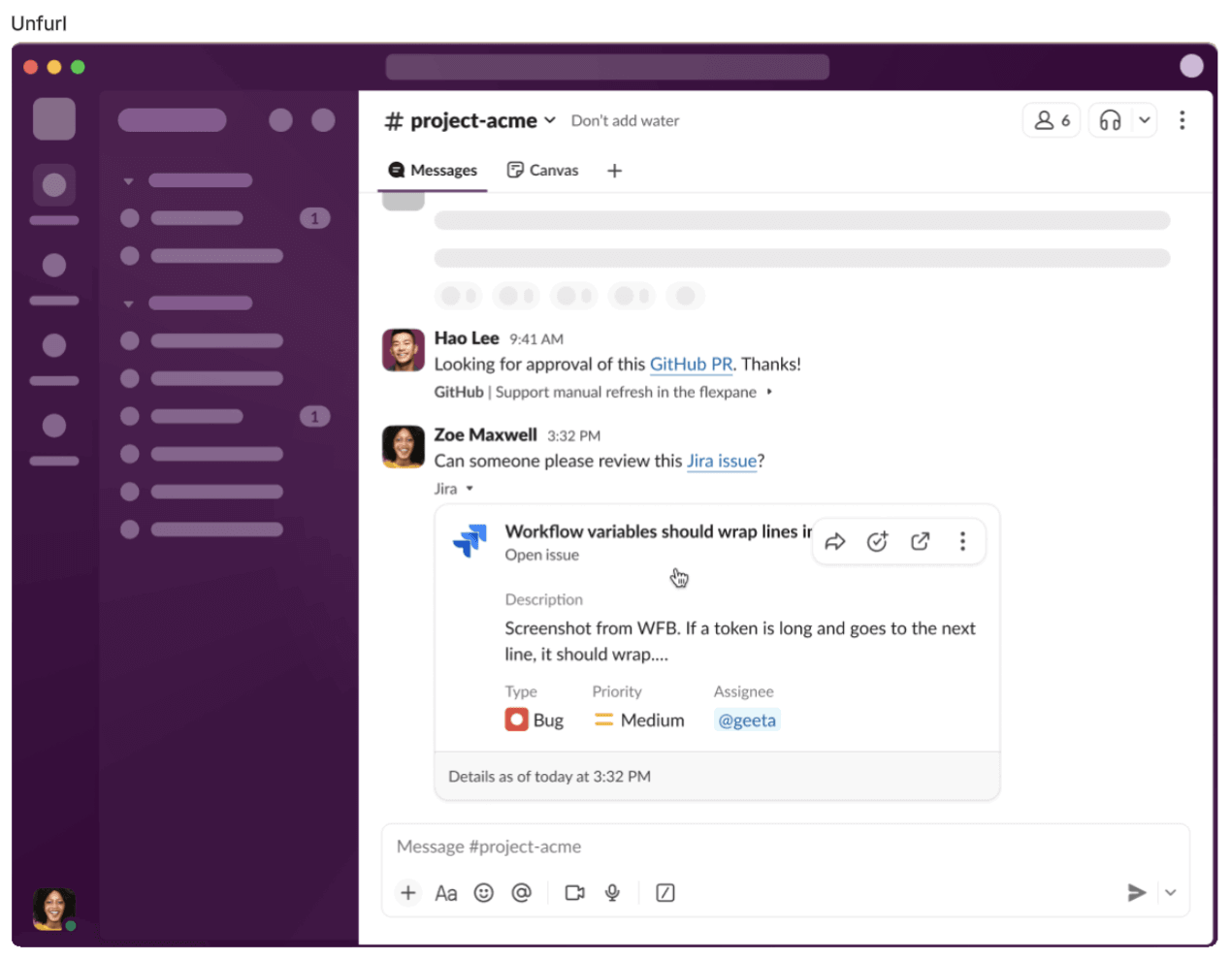Click the slash shortcuts icon in composer

[665, 893]
